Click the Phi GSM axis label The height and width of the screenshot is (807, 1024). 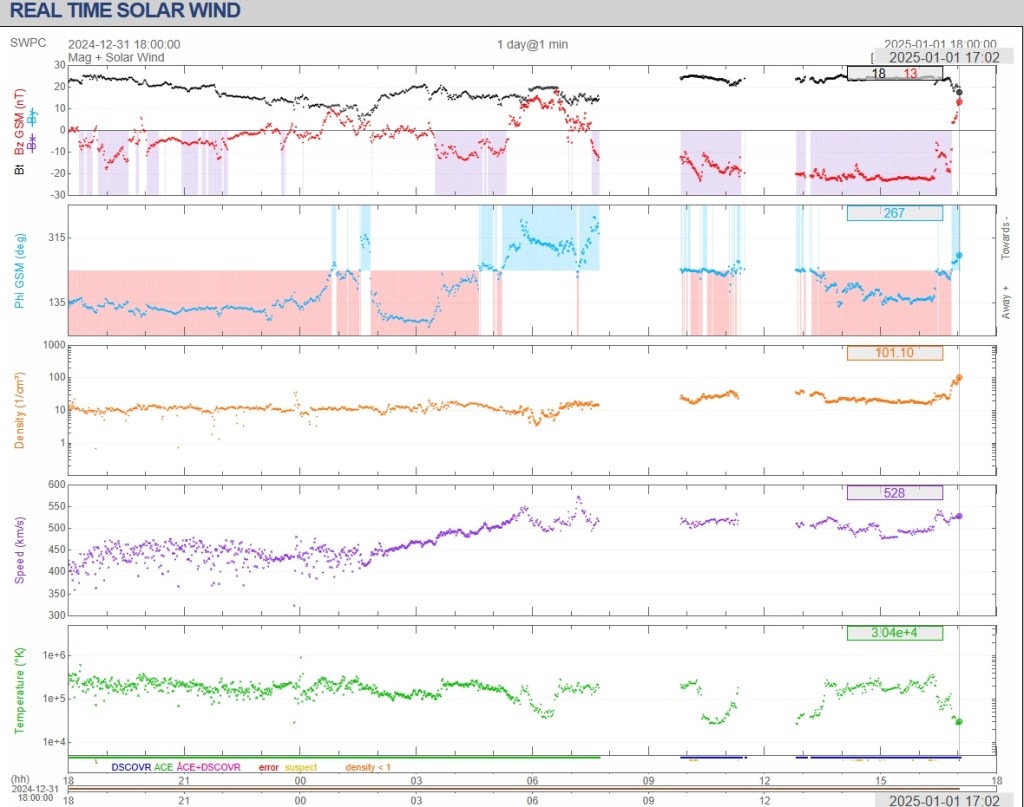[x=20, y=270]
